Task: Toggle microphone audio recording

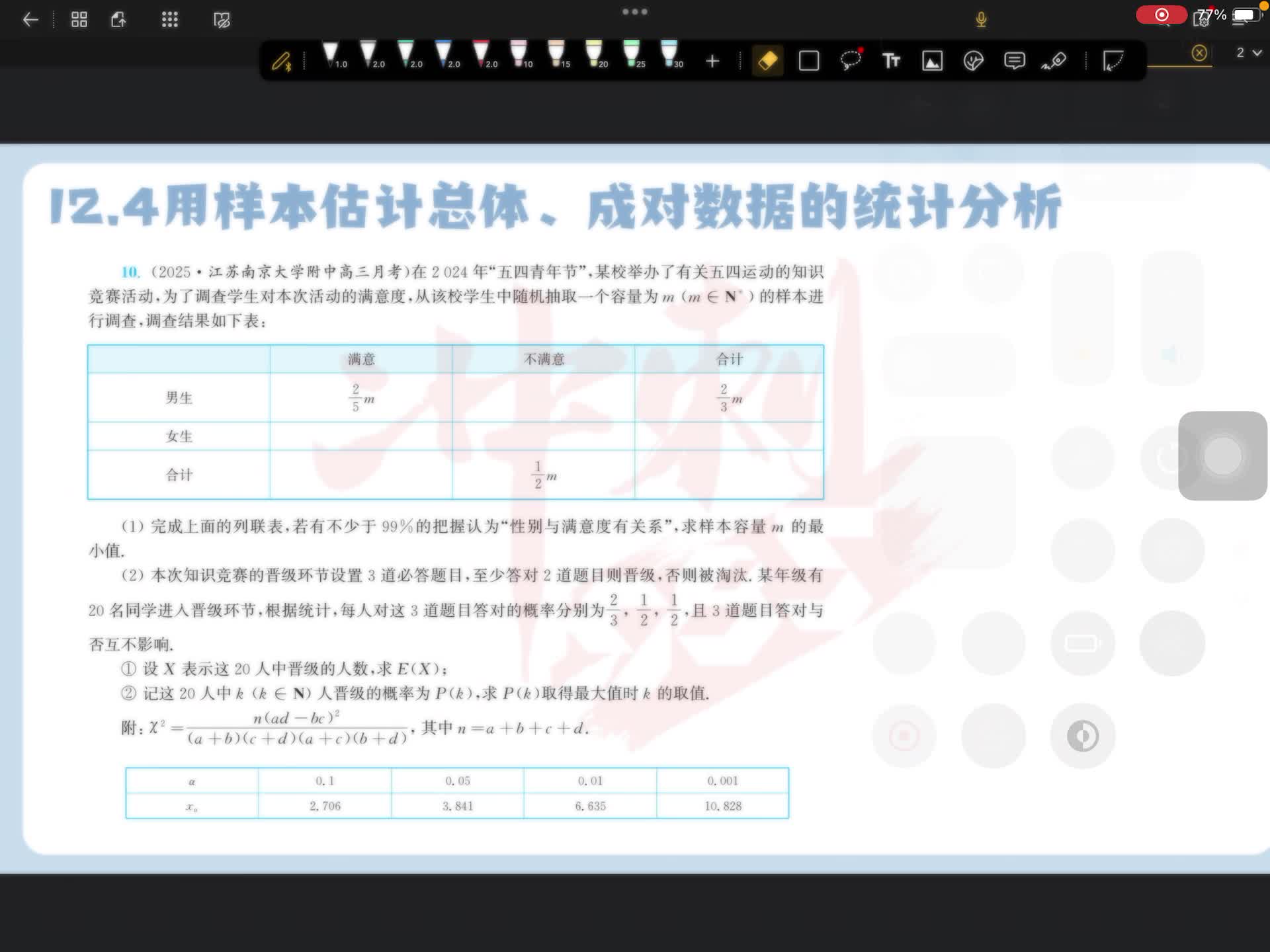Action: click(x=981, y=19)
